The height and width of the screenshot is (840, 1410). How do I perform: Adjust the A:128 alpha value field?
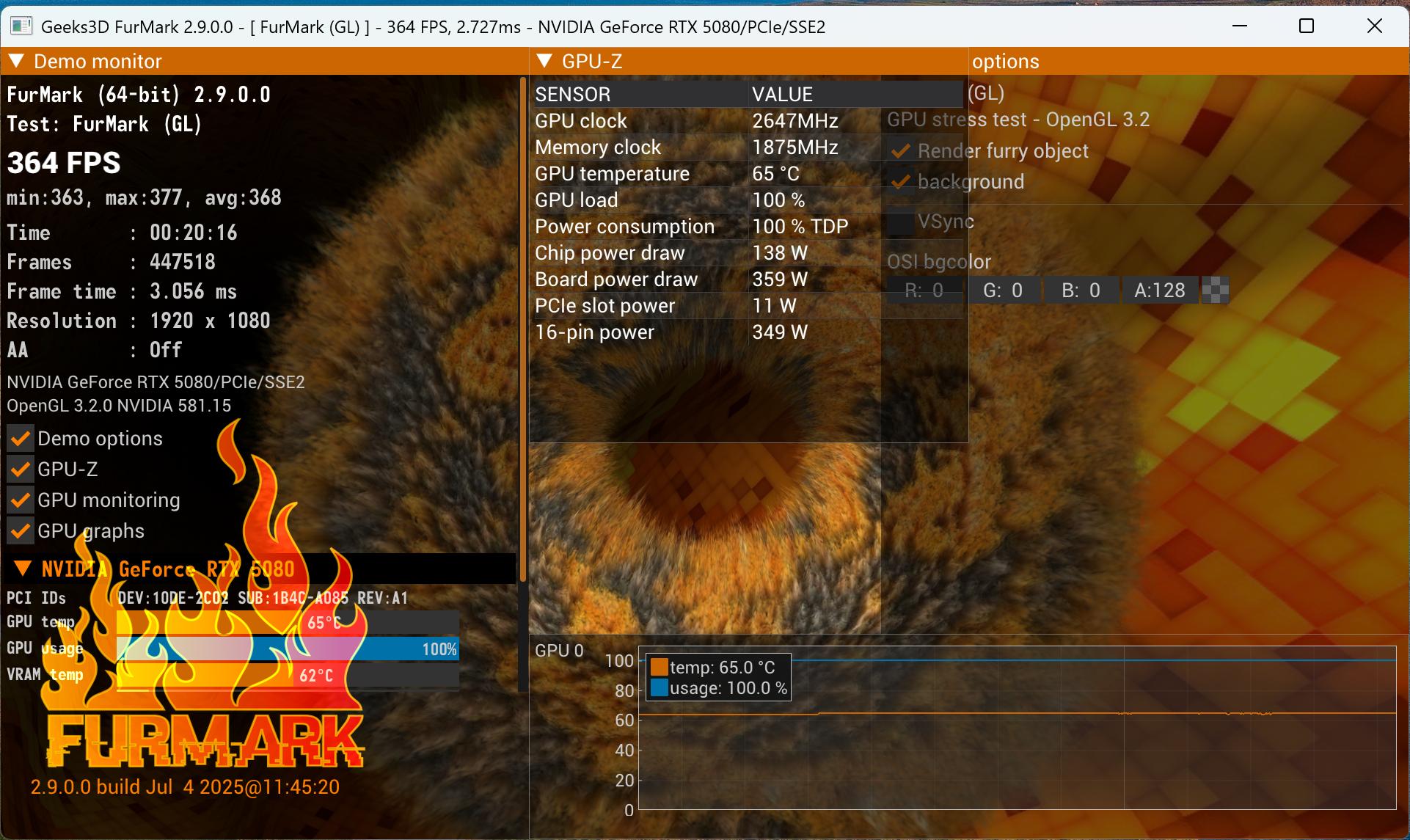pyautogui.click(x=1159, y=291)
